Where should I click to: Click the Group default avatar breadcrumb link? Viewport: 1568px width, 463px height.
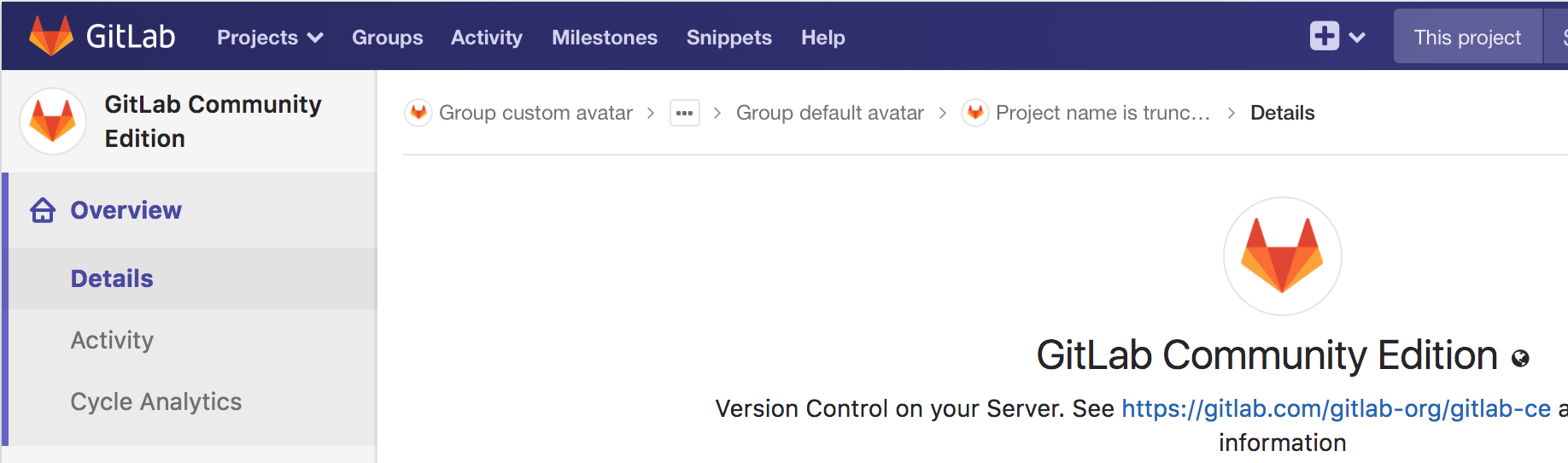click(x=829, y=113)
